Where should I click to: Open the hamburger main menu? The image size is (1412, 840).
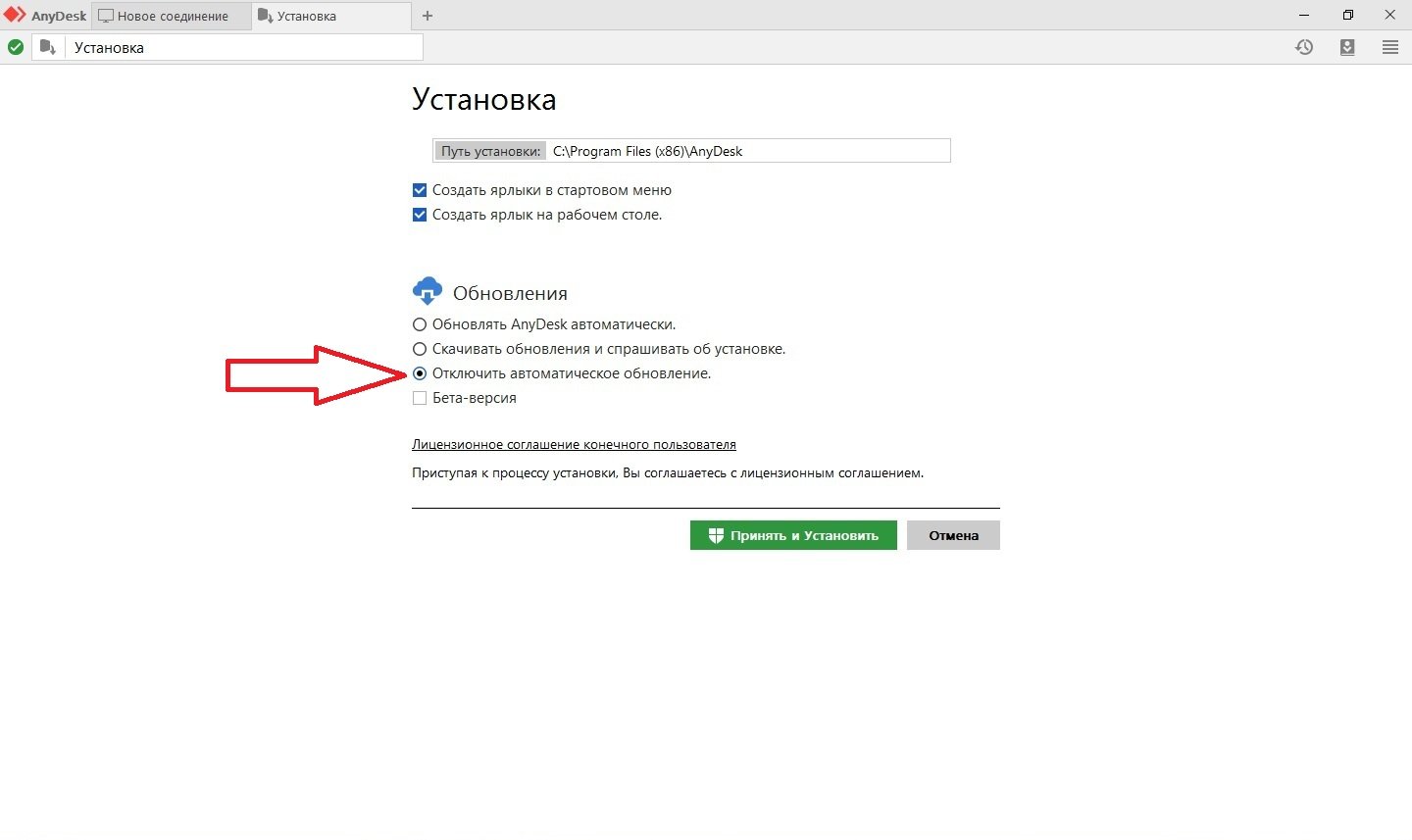1390,47
